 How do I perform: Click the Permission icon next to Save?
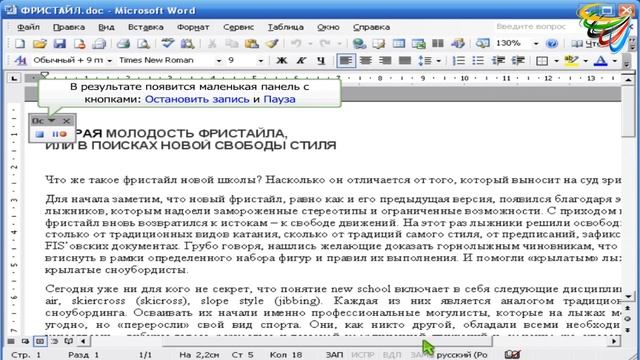point(79,43)
